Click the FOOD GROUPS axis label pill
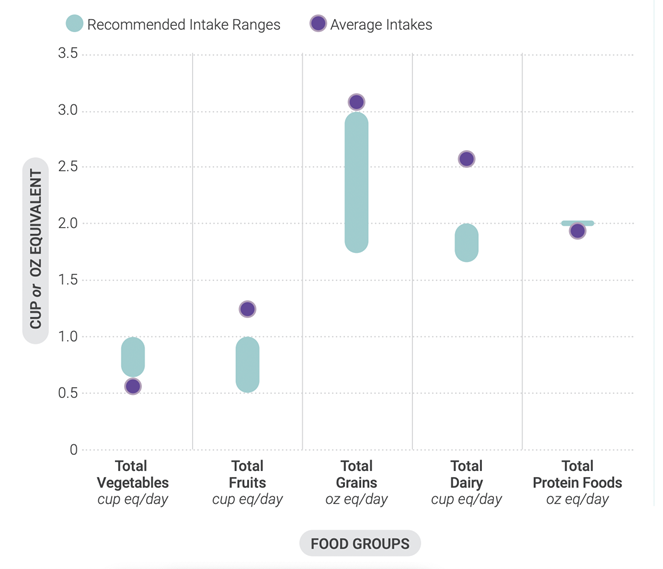Viewport: 663px width, 569px height. pyautogui.click(x=360, y=544)
